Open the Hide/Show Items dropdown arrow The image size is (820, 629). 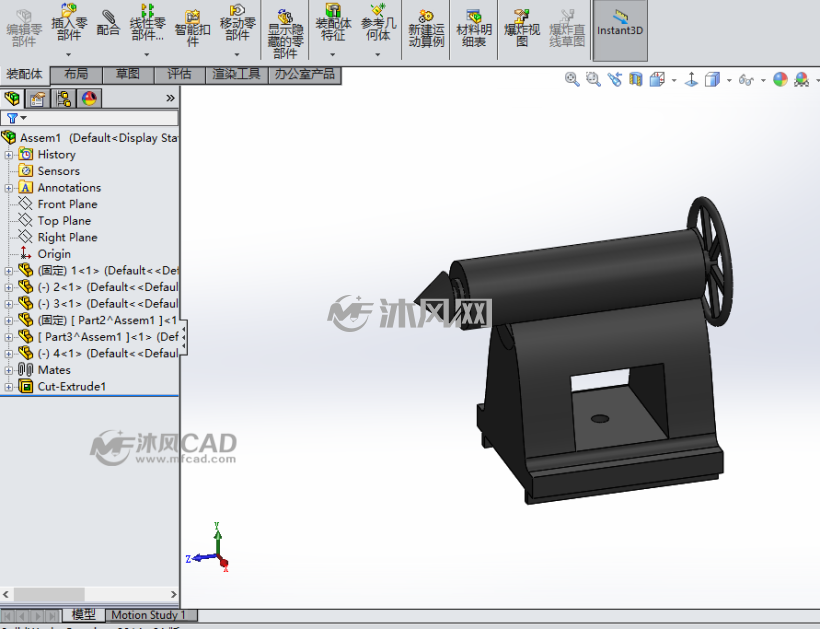(763, 80)
